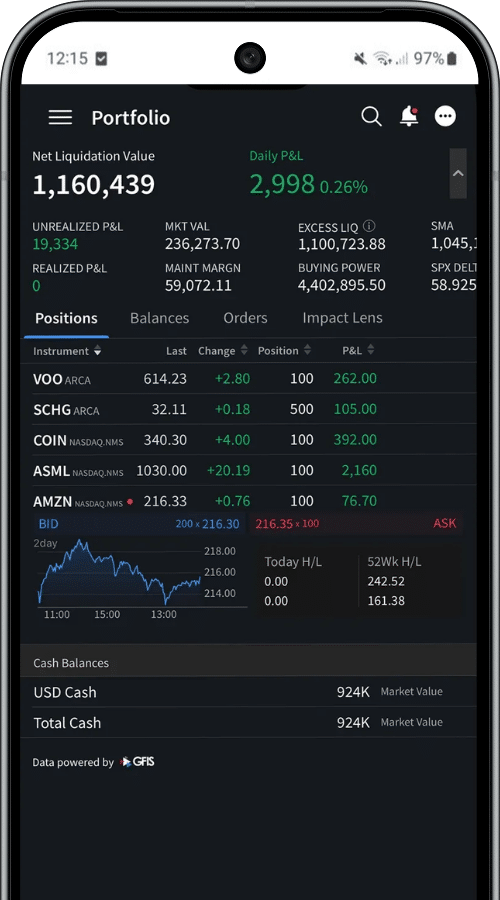
Task: Collapse the account summary with the up chevron
Action: pyautogui.click(x=458, y=173)
